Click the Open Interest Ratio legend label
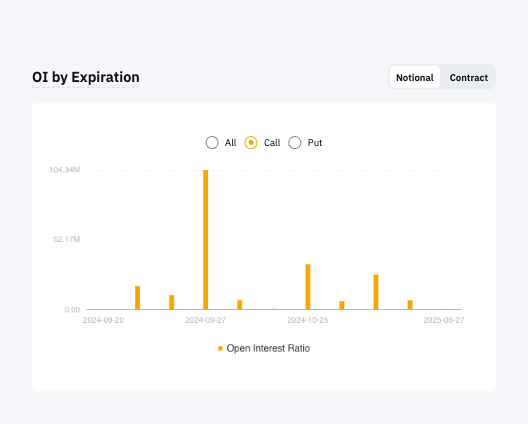The image size is (528, 424). [268, 348]
